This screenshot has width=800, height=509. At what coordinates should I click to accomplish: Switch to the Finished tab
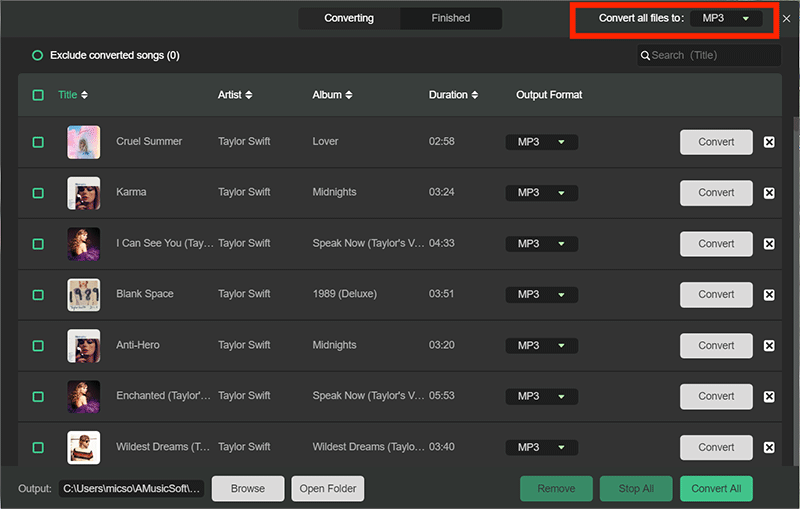pos(451,18)
